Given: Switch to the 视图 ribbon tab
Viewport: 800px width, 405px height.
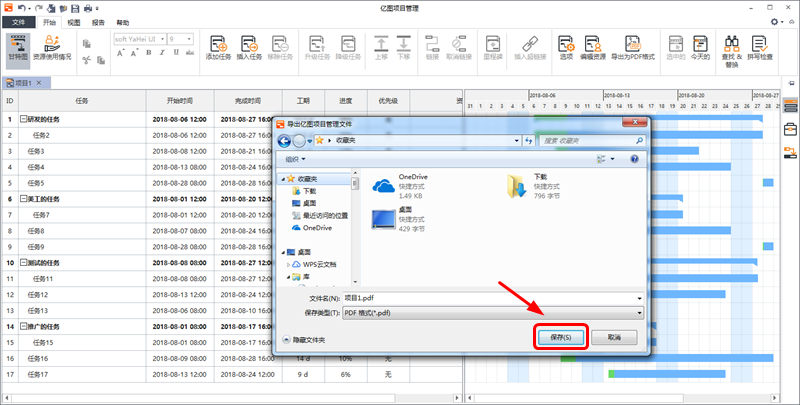Looking at the screenshot, I should (74, 22).
